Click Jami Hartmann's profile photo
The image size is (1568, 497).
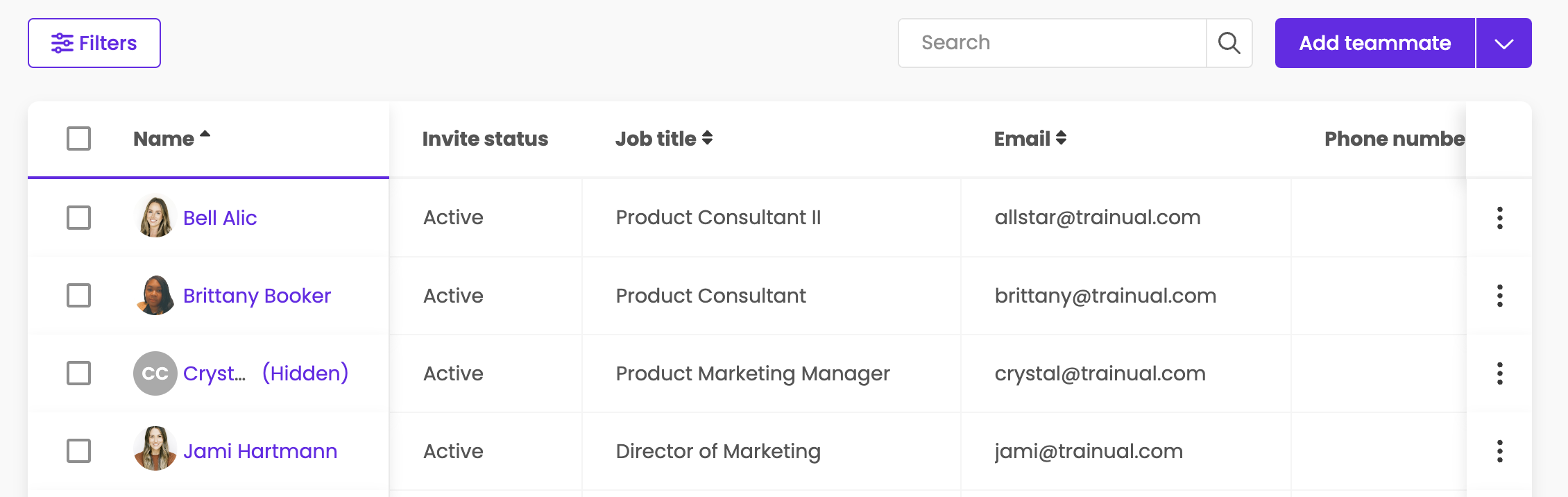click(x=155, y=450)
